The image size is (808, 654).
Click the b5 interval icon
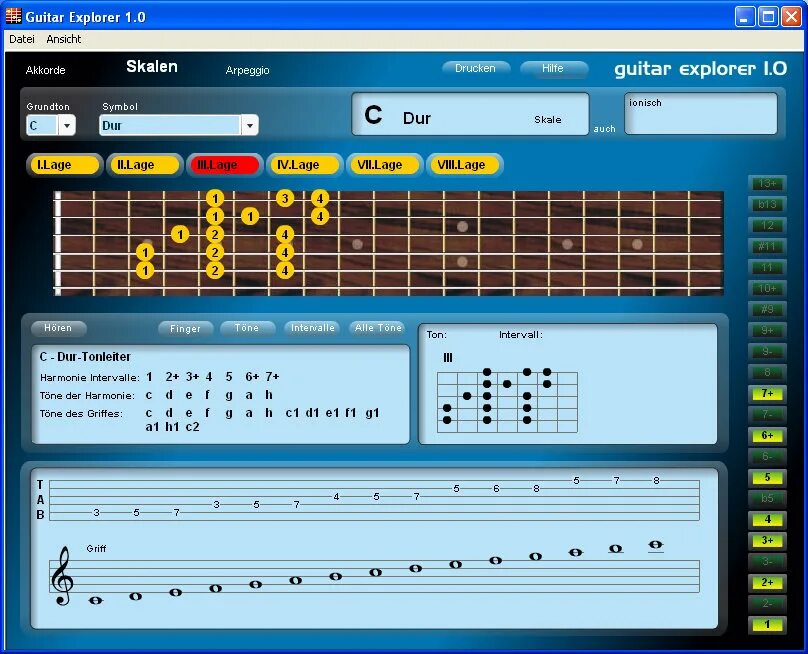click(766, 498)
